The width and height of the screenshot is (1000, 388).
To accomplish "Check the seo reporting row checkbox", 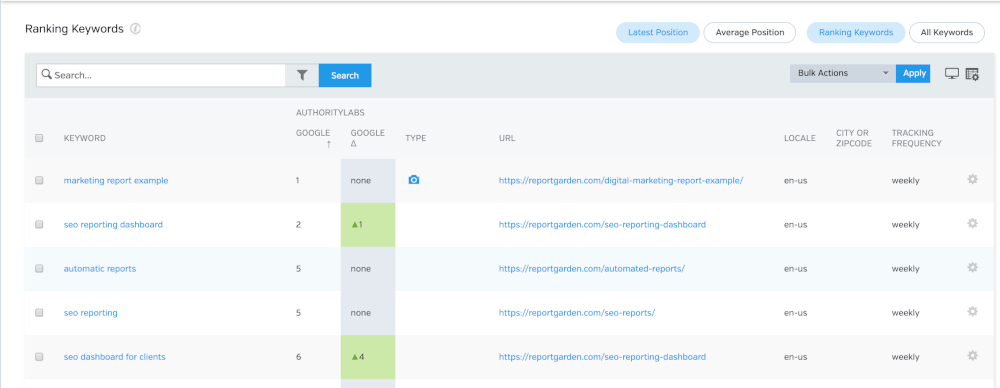I will click(x=39, y=313).
